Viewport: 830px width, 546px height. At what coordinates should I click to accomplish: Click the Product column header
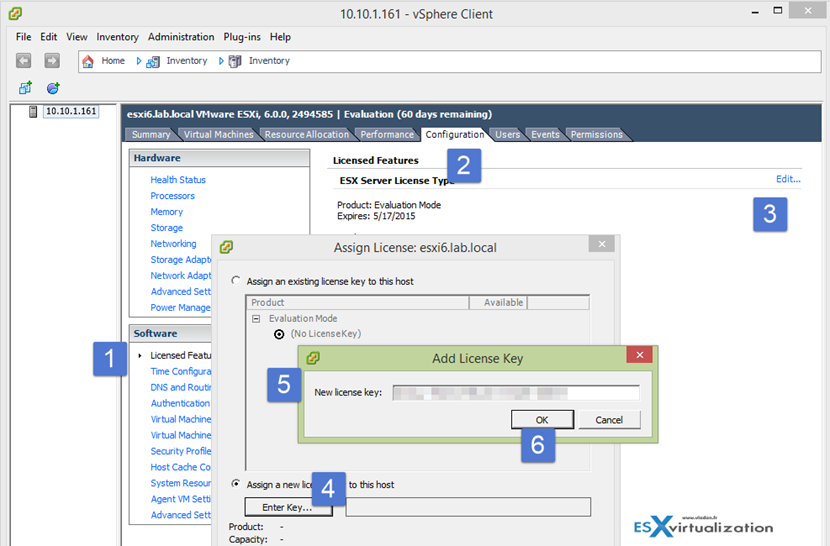click(358, 302)
